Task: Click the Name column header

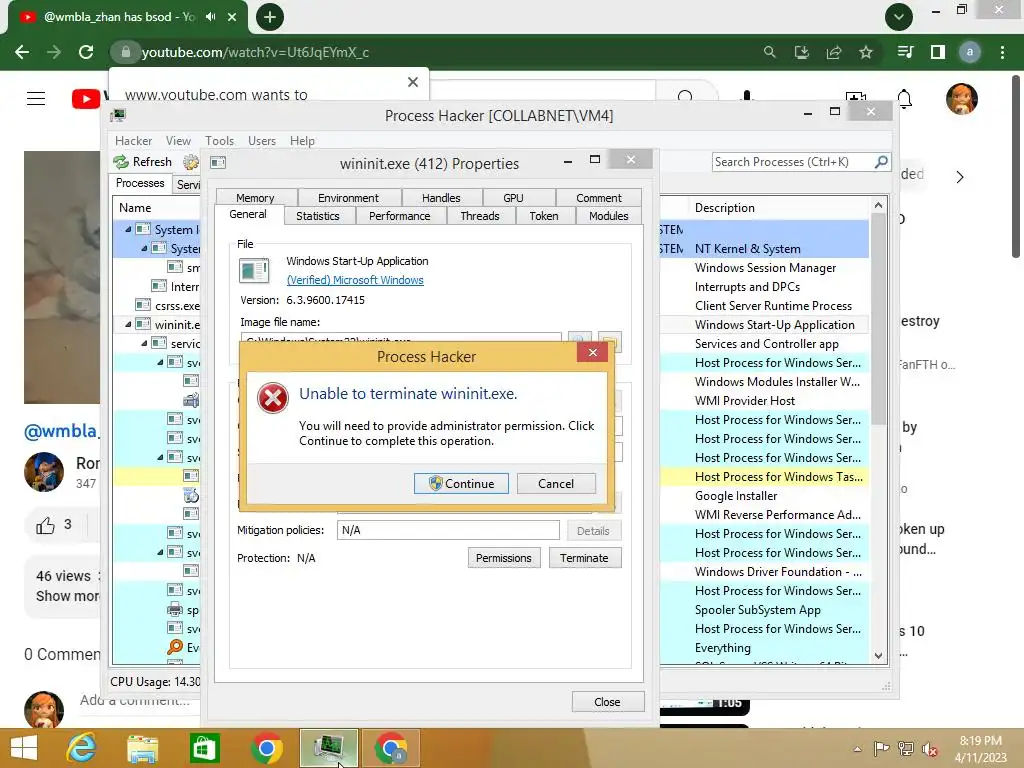Action: point(135,208)
